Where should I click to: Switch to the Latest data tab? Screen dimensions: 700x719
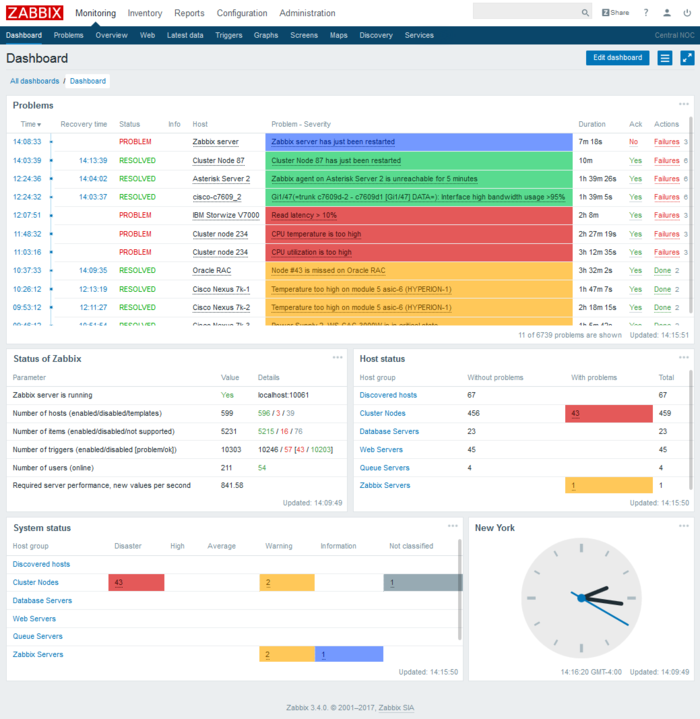click(185, 35)
